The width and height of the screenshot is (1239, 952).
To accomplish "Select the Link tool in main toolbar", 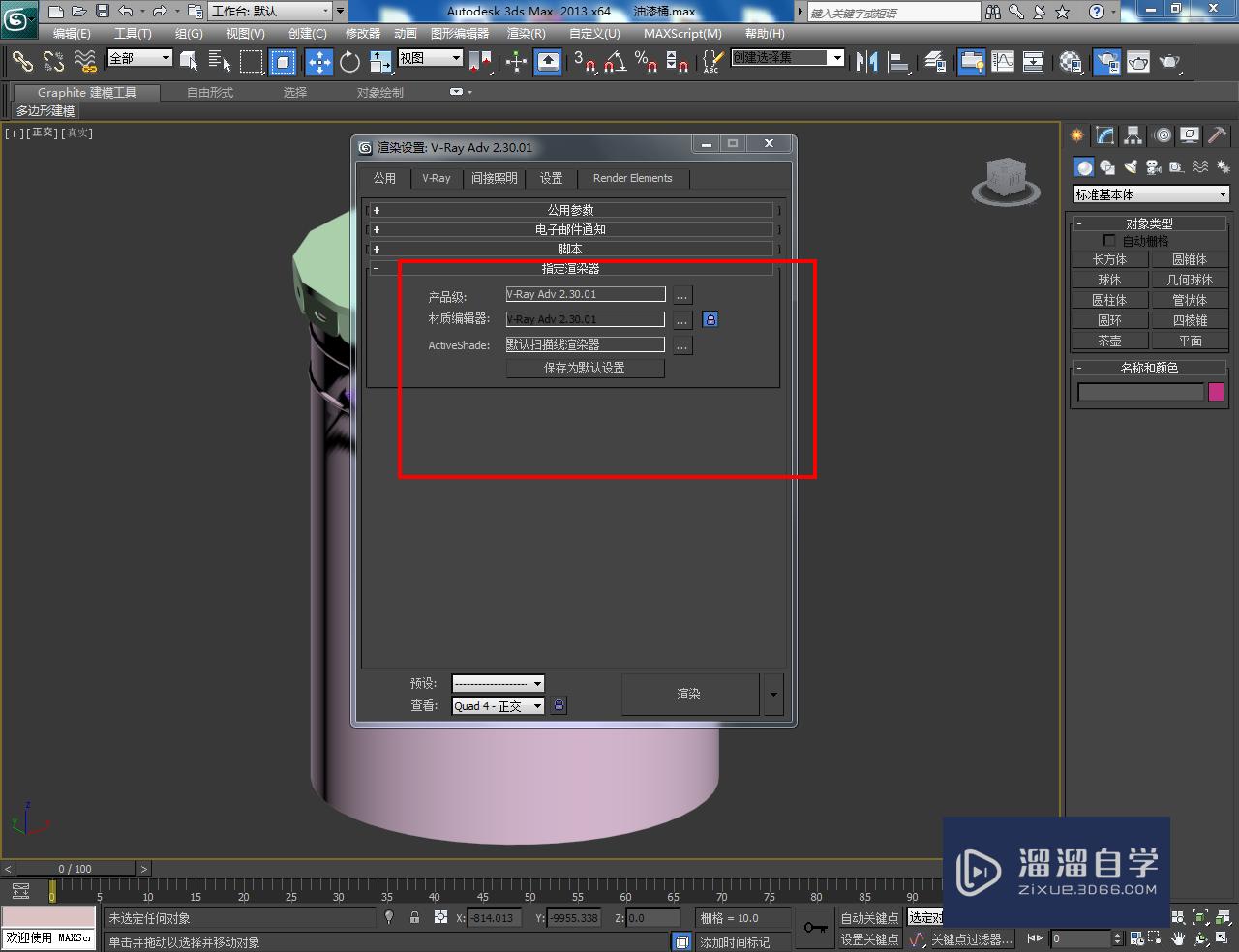I will click(x=22, y=62).
